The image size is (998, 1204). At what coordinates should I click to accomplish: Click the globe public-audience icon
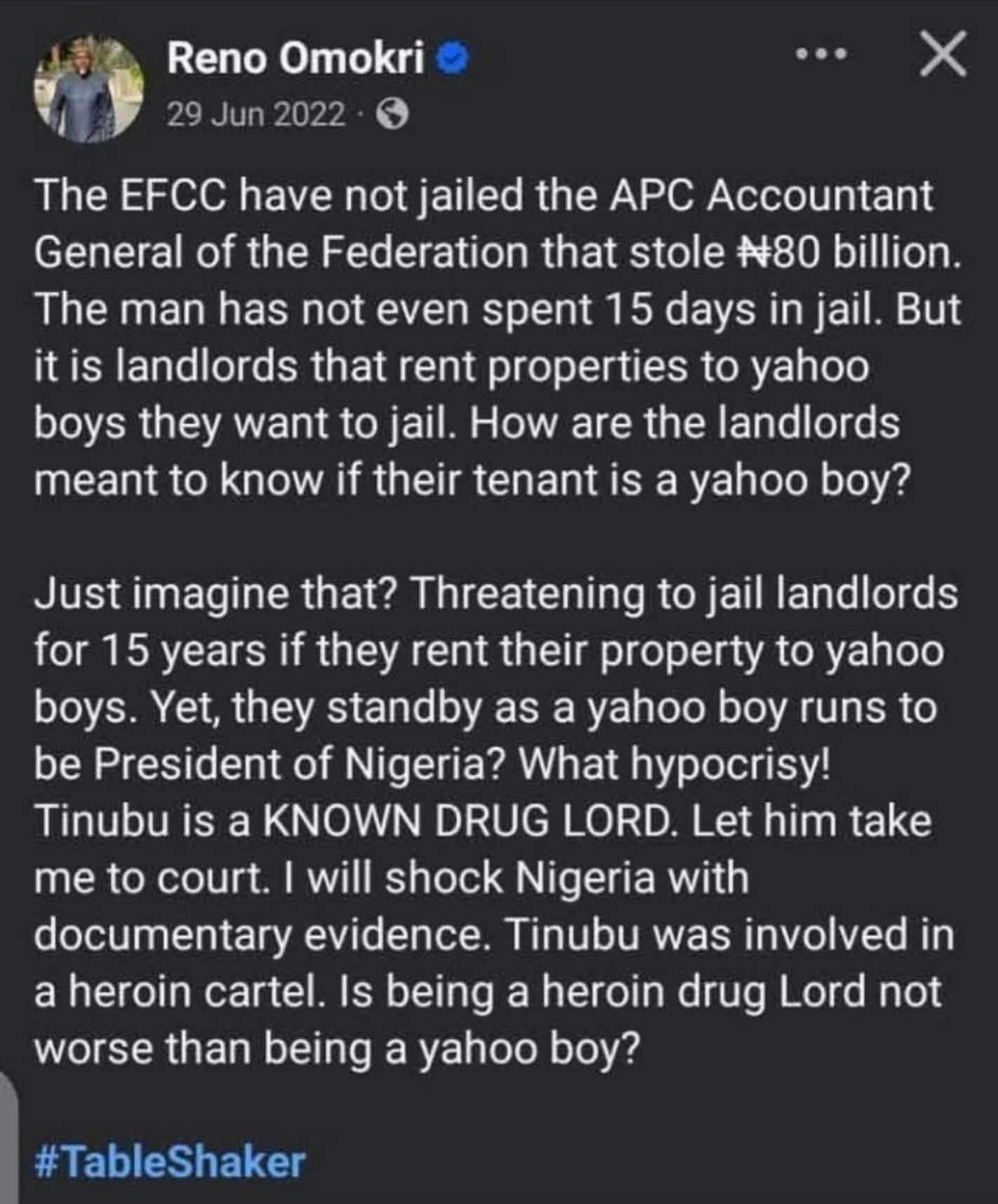pyautogui.click(x=392, y=114)
